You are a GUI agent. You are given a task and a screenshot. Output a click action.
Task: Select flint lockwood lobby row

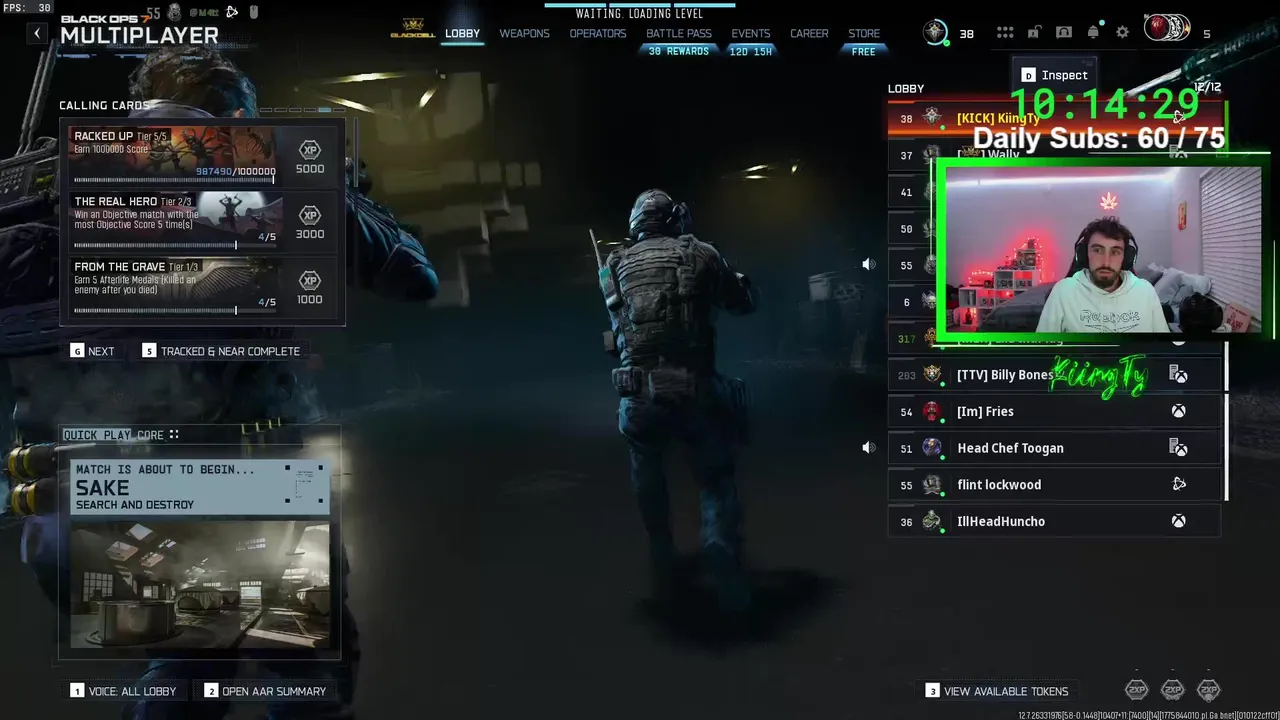click(x=1054, y=485)
